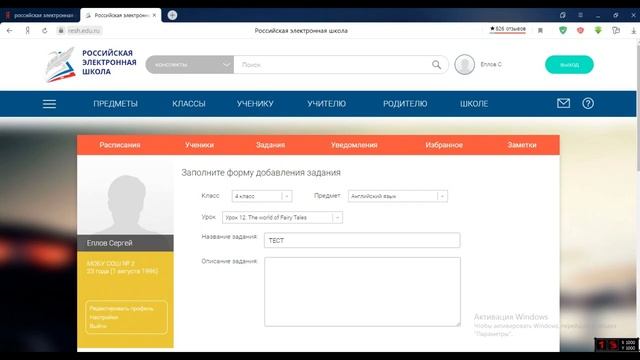Open the hamburger menu in blue navbar
This screenshot has height=360, width=640.
(x=49, y=104)
